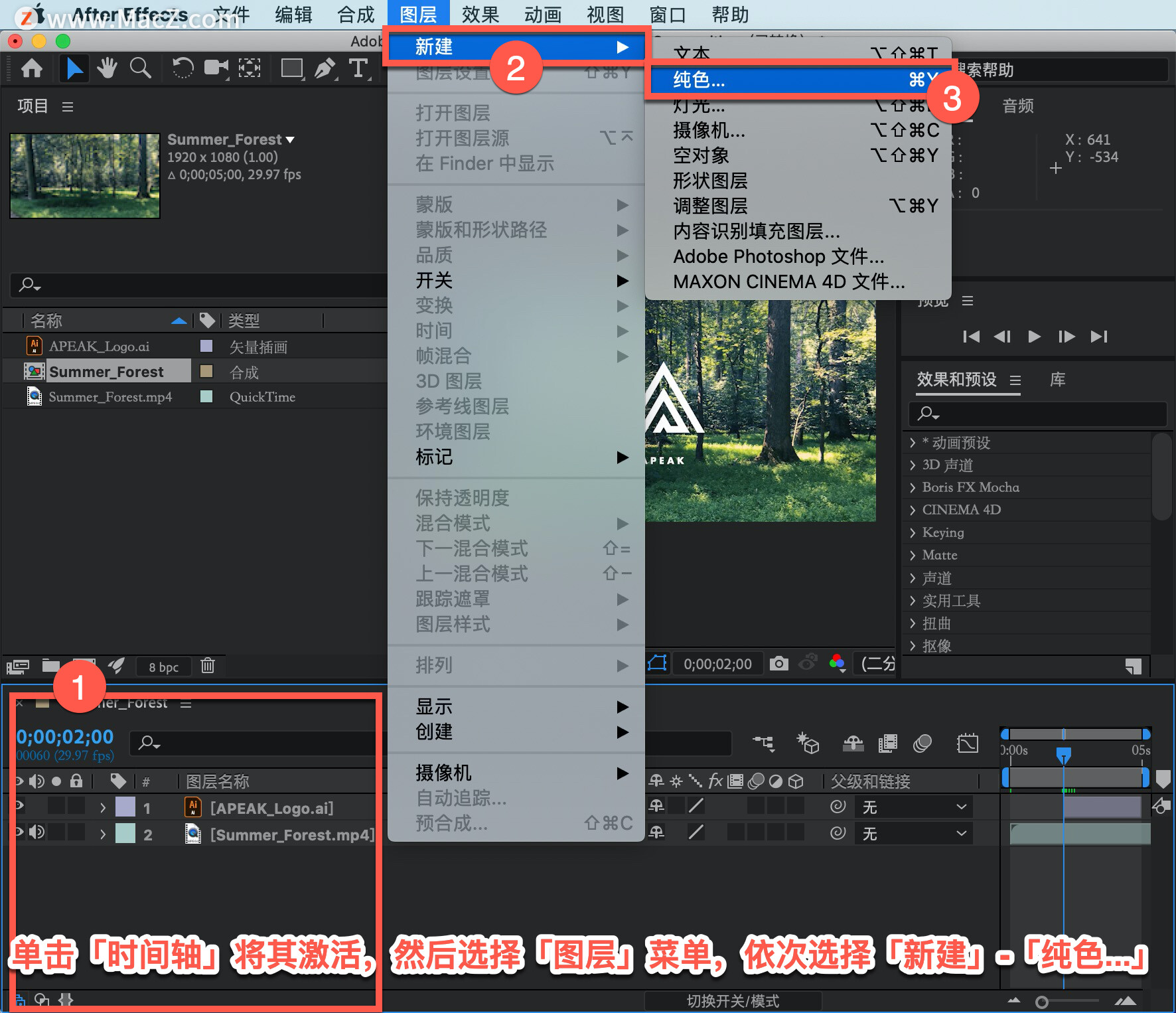1176x1013 pixels.
Task: Click 切换开关/模式 button in timeline
Action: 733,1000
